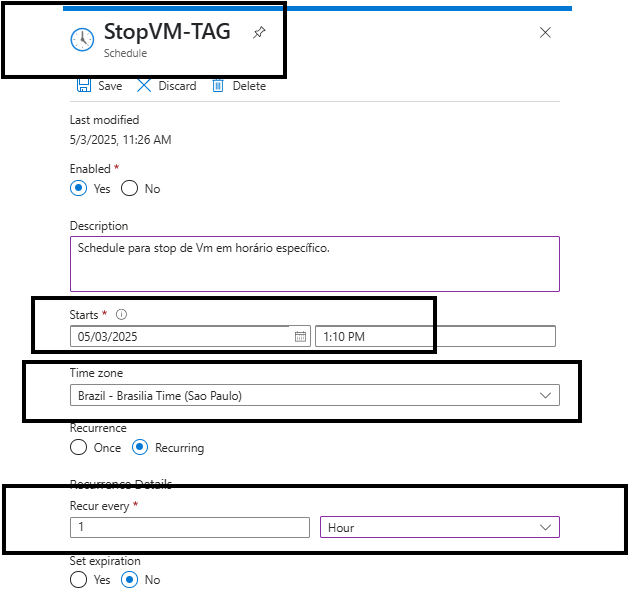Select Yes for Set expiration
Image resolution: width=628 pixels, height=596 pixels.
[x=78, y=580]
